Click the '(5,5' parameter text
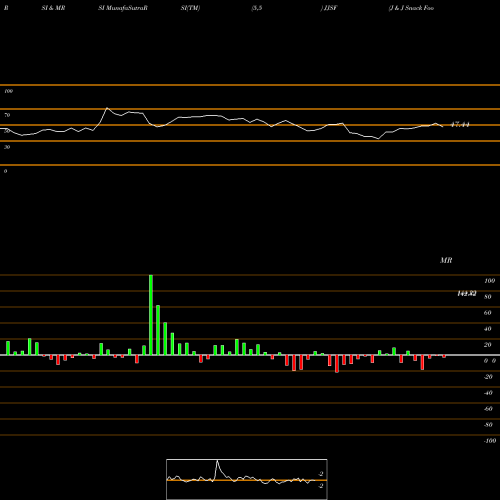The height and width of the screenshot is (500, 500). [257, 8]
